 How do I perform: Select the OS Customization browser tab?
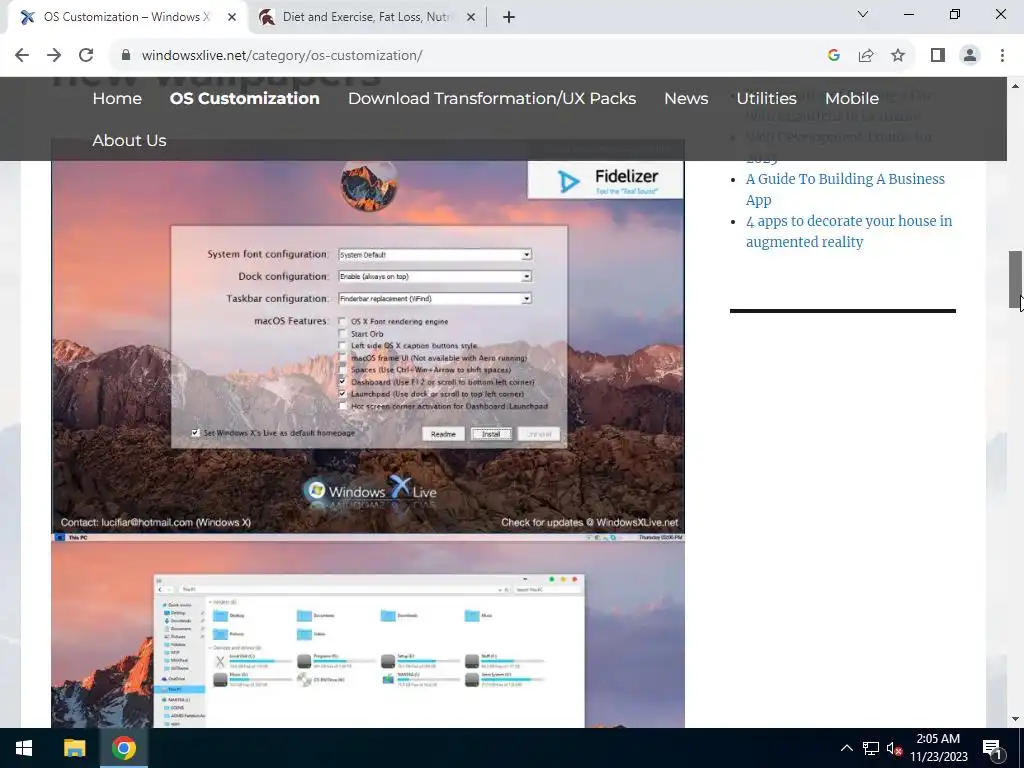click(128, 18)
